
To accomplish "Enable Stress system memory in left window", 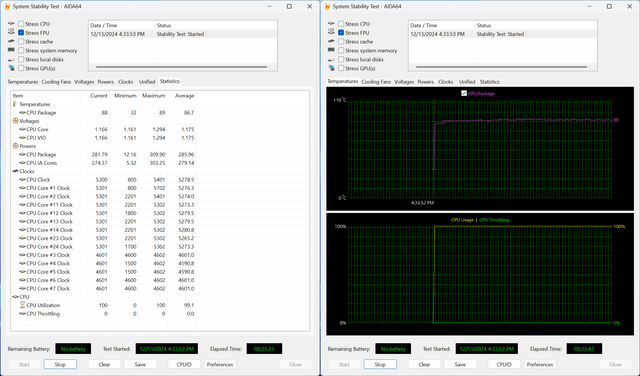I will click(x=21, y=51).
